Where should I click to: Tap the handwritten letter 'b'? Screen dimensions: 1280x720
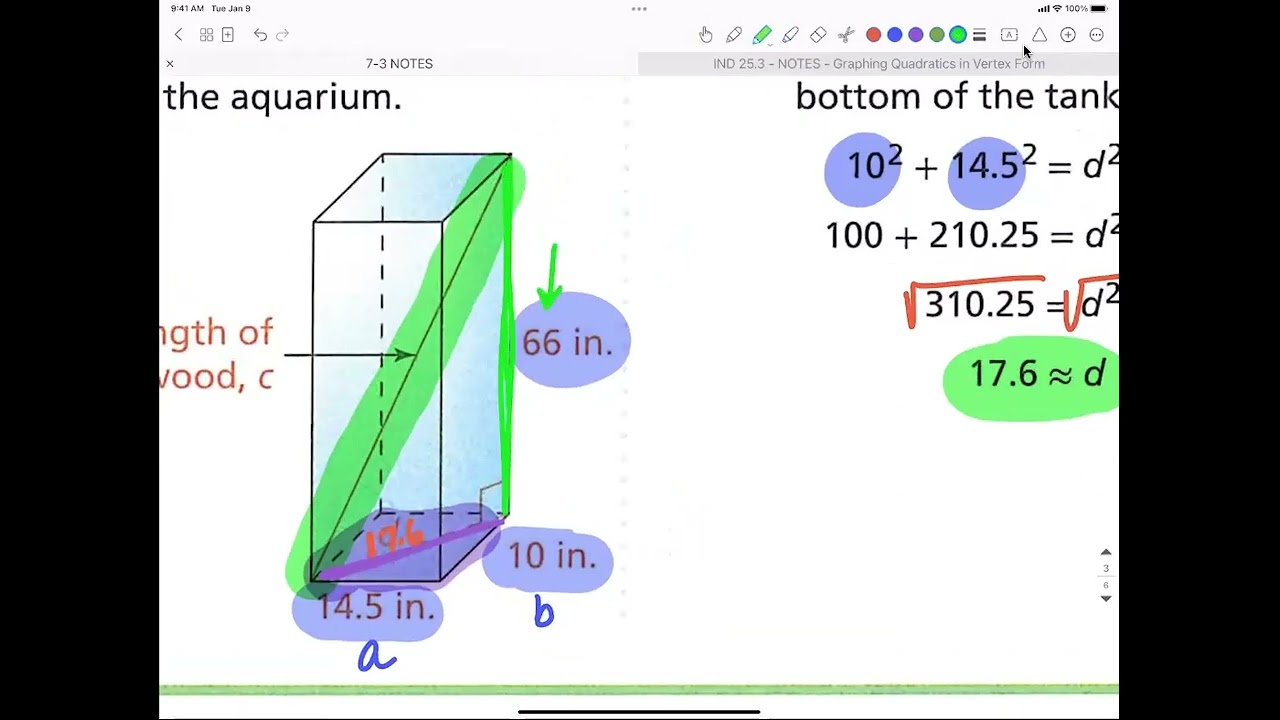point(543,611)
